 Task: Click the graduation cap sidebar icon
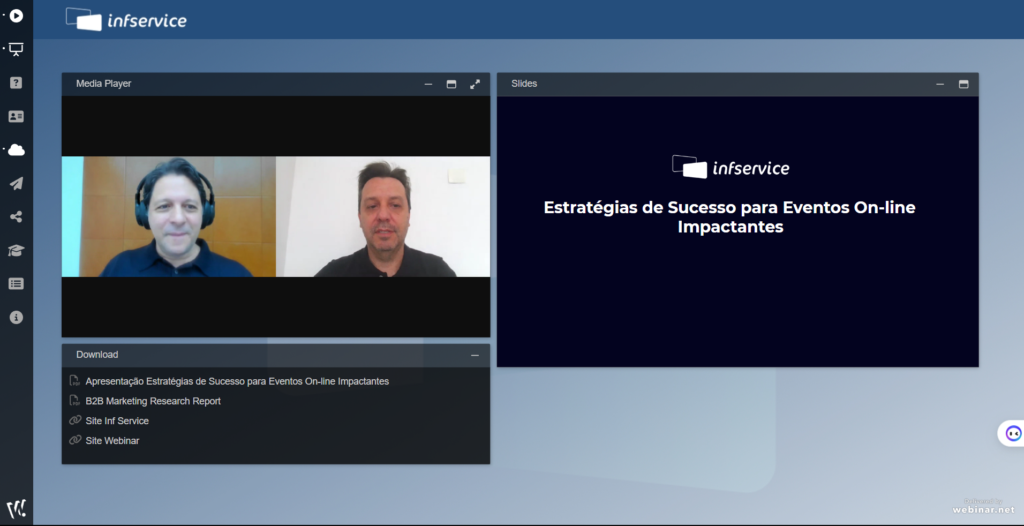pos(16,250)
